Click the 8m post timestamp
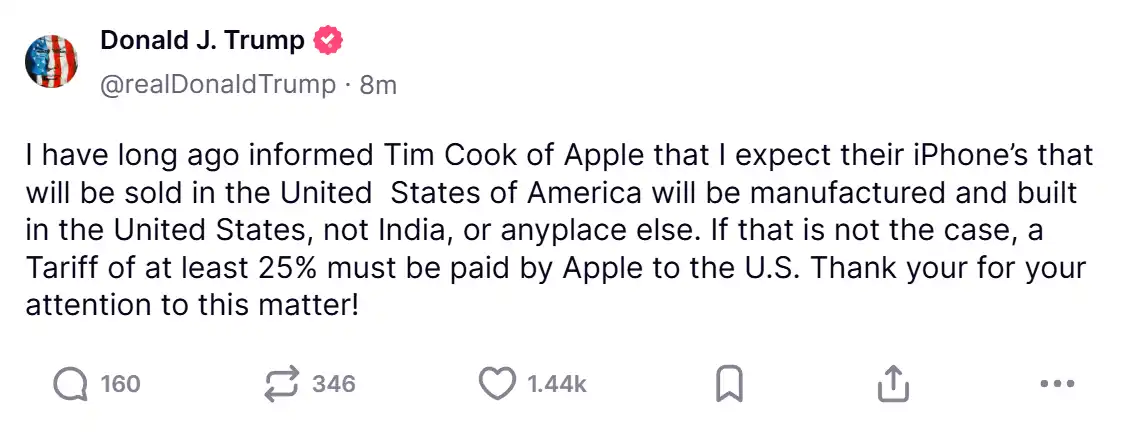The height and width of the screenshot is (432, 1129). coord(378,85)
